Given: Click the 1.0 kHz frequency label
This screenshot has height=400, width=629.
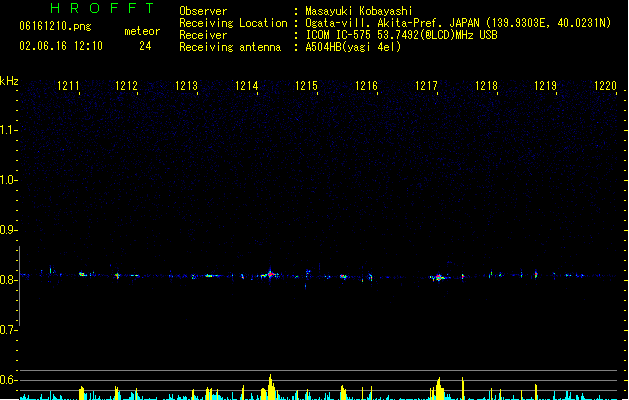Looking at the screenshot, I should point(9,179).
